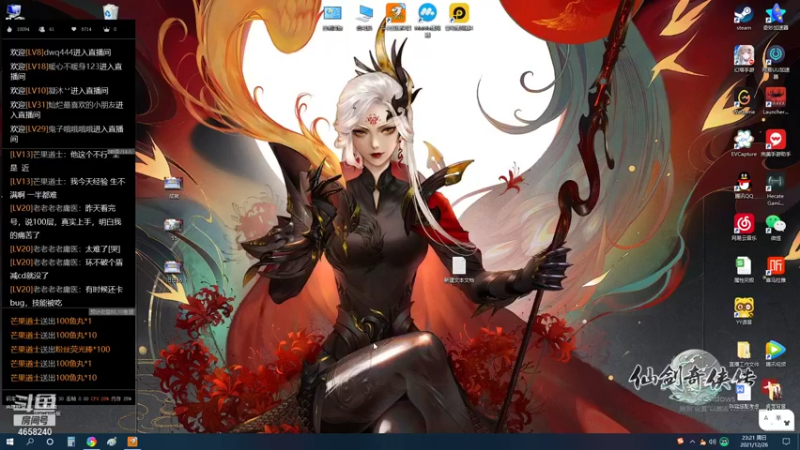Select the chat message ending with 太难了
This screenshot has width=800, height=450.
pyautogui.click(x=65, y=249)
